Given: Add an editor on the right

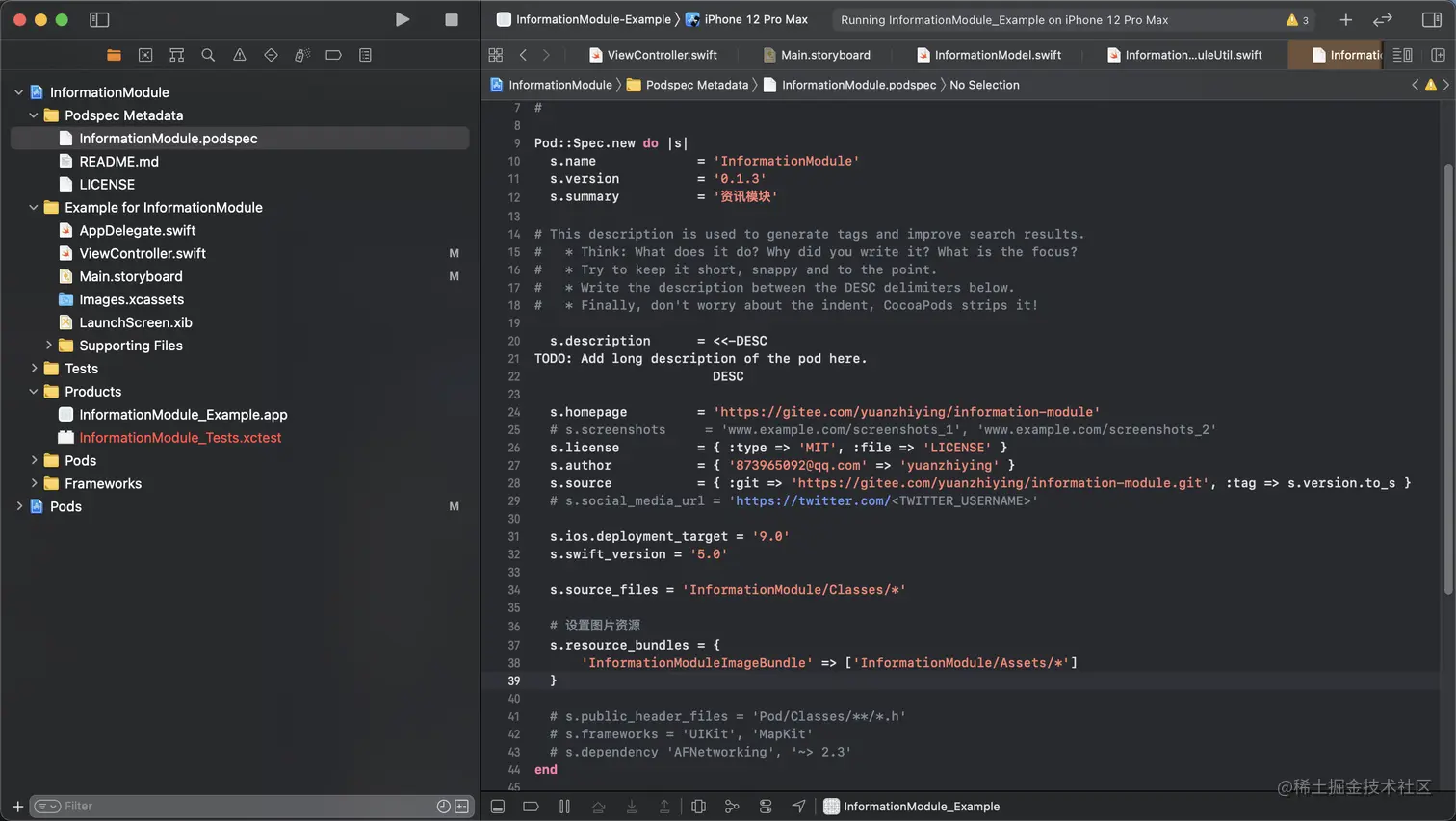Looking at the screenshot, I should tap(1438, 55).
